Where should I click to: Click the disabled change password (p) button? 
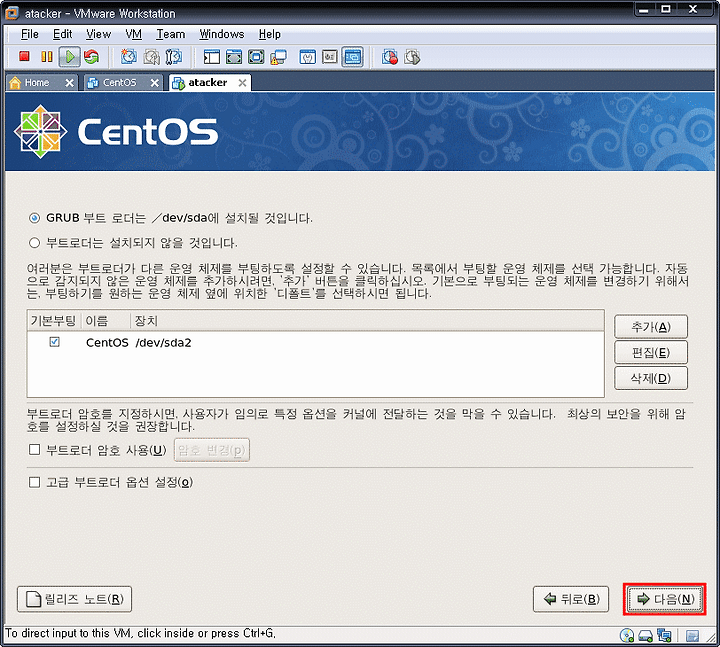coord(212,450)
